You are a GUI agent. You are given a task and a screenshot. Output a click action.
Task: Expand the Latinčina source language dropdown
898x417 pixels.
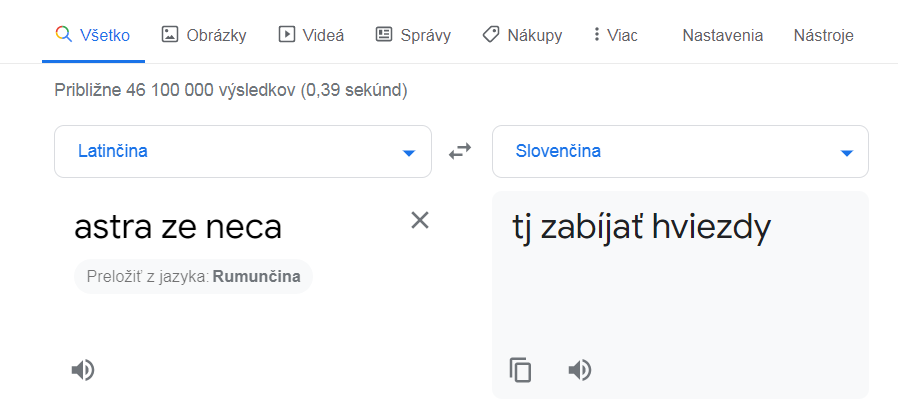[408, 153]
